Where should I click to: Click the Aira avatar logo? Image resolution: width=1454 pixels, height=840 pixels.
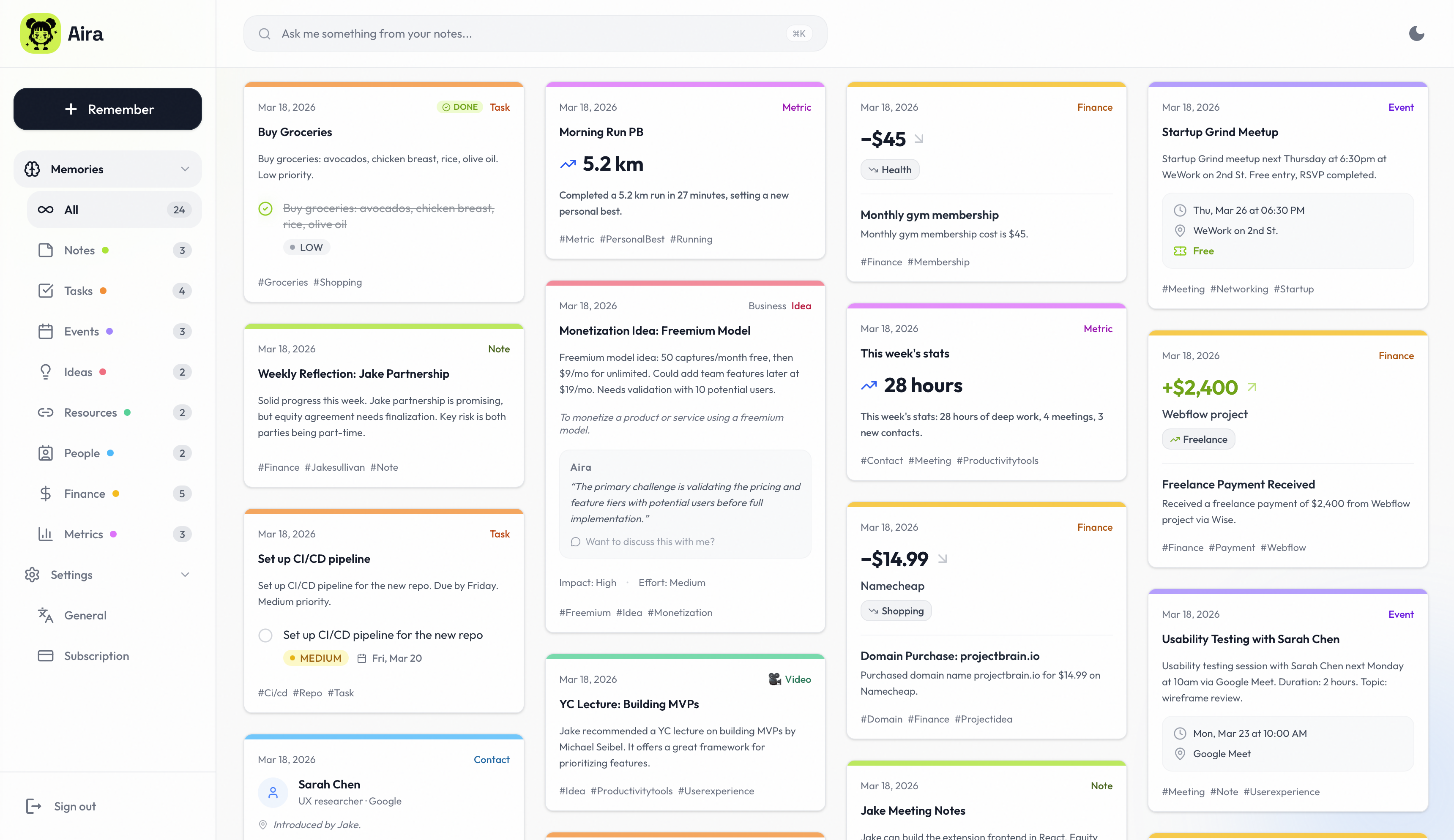[40, 33]
